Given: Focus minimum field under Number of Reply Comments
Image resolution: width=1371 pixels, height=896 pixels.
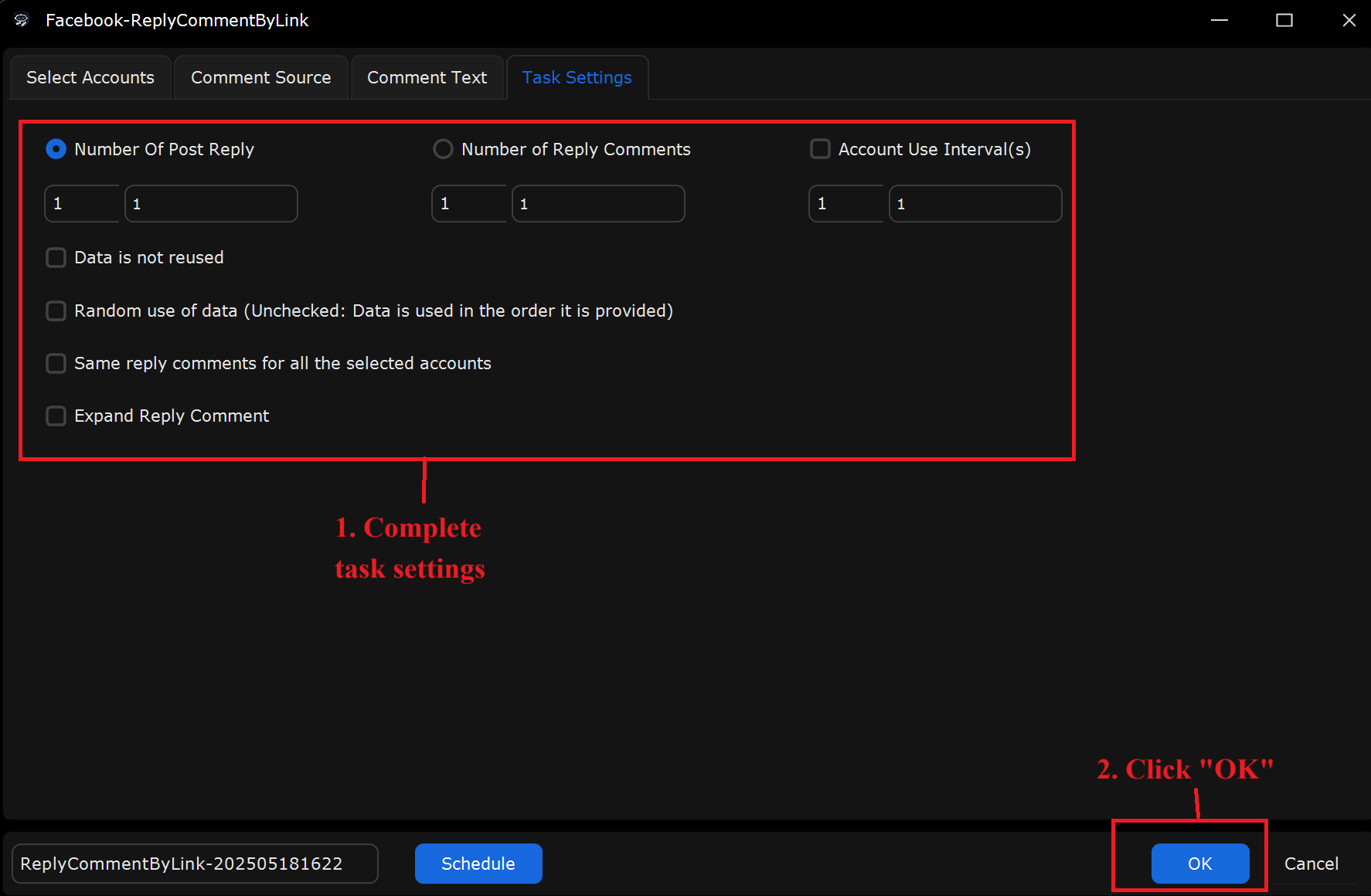Looking at the screenshot, I should pyautogui.click(x=469, y=204).
